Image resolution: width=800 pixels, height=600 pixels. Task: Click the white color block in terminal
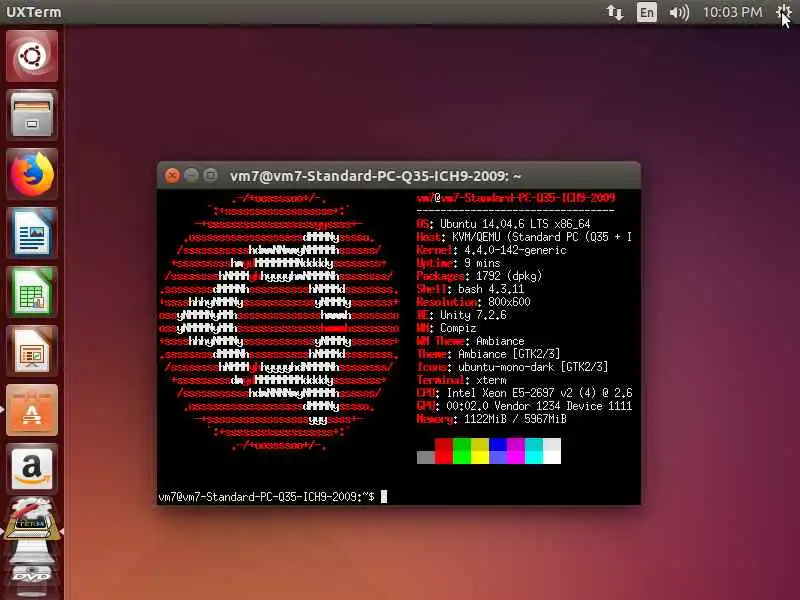coord(552,451)
